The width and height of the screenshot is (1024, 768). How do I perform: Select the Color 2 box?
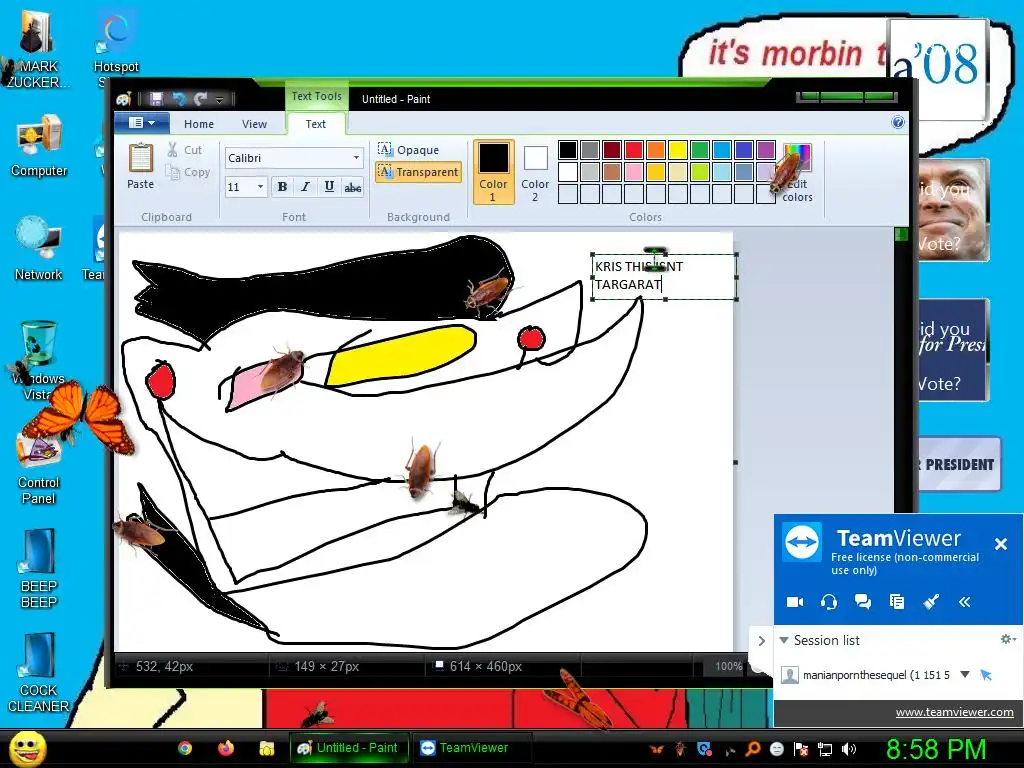(x=535, y=172)
